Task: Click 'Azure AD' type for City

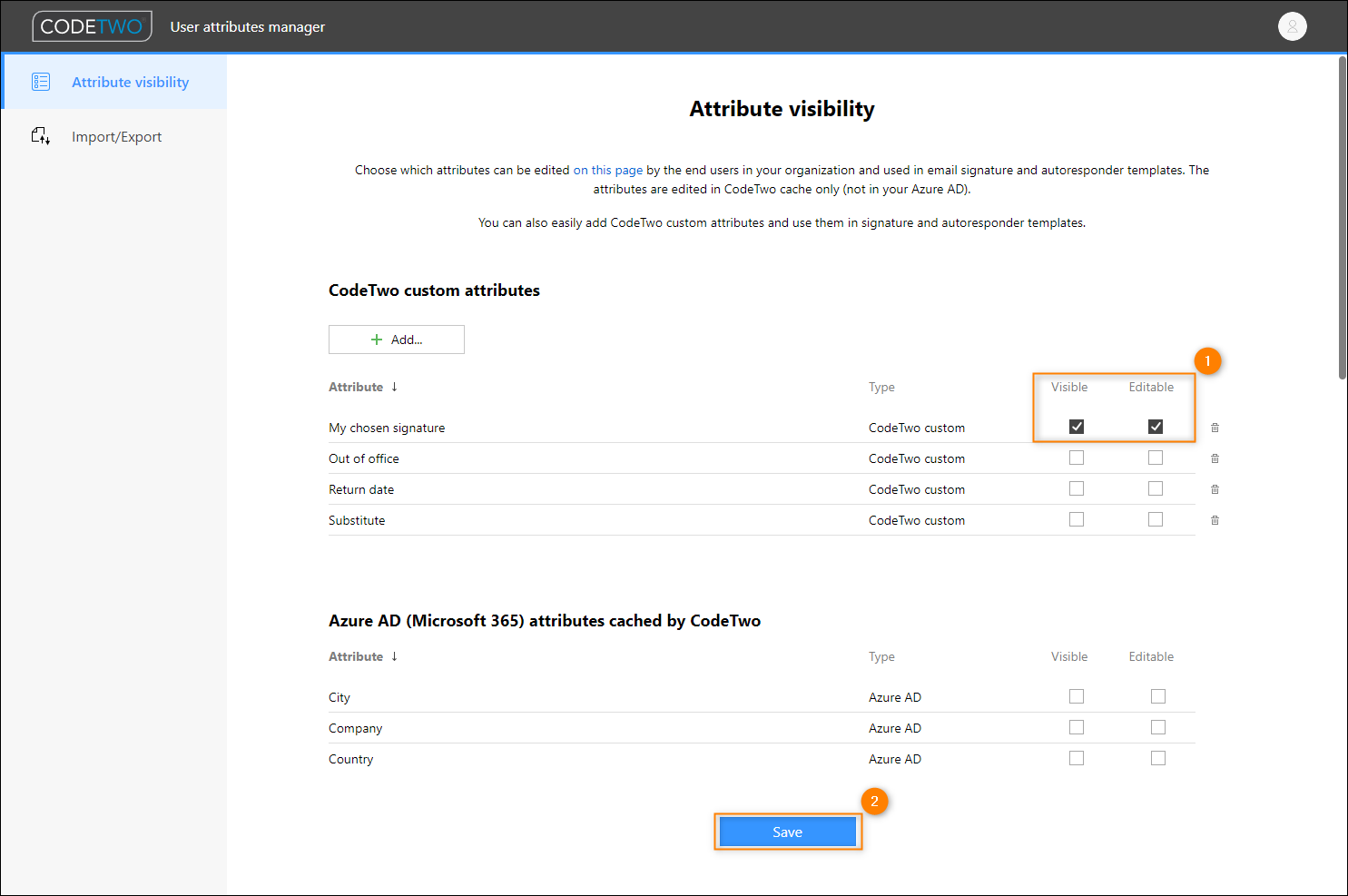Action: click(x=895, y=697)
